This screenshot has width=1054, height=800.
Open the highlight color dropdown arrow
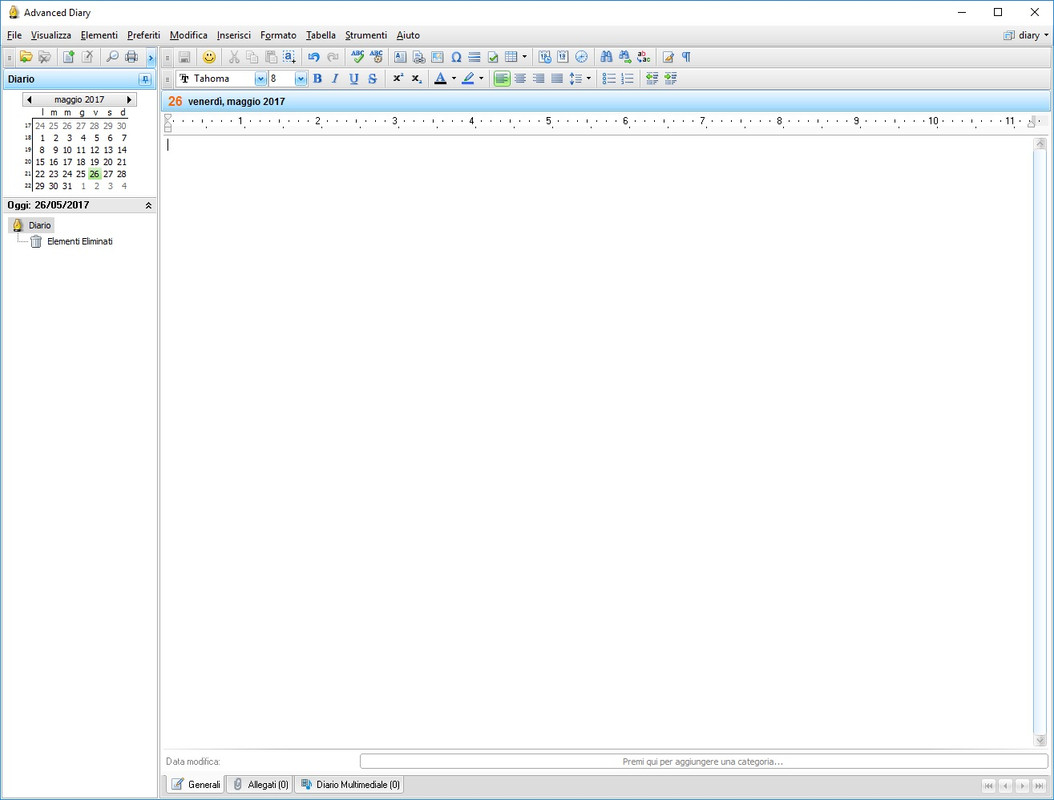pyautogui.click(x=481, y=79)
